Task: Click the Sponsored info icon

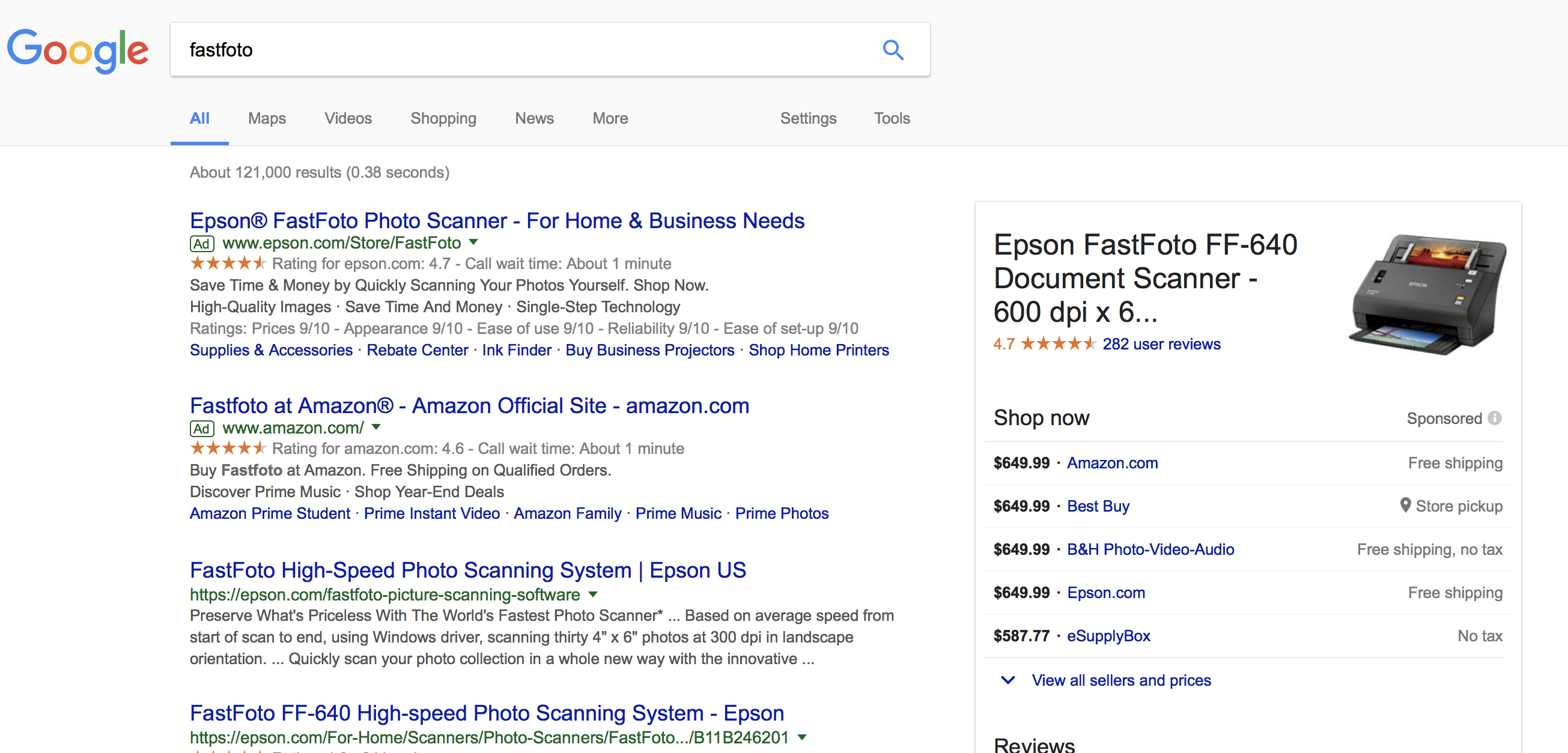Action: [1494, 418]
